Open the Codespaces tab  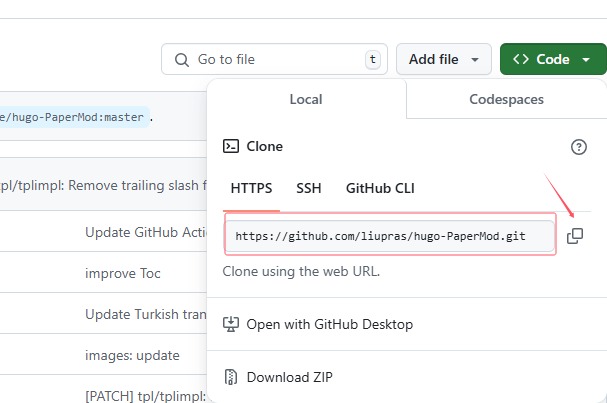point(506,100)
